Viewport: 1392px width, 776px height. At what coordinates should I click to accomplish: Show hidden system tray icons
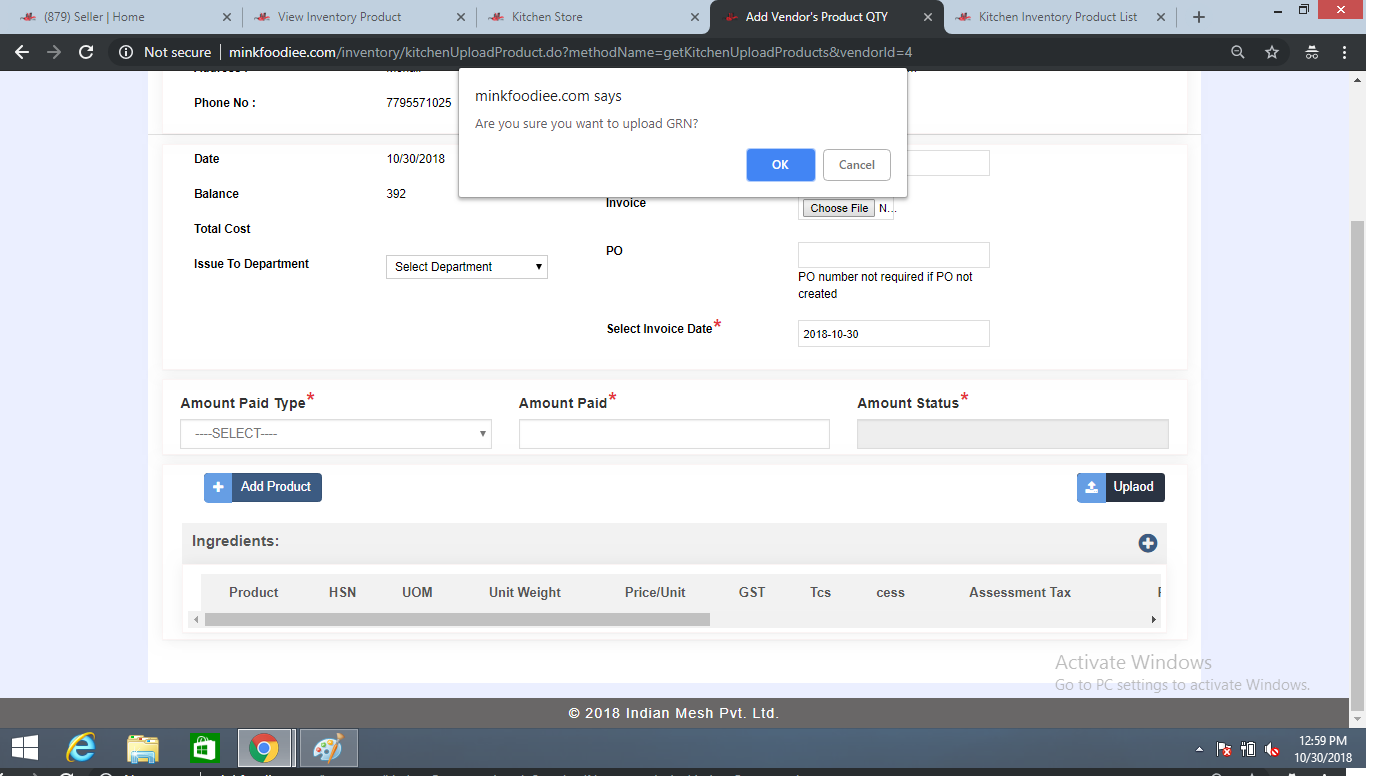[1199, 749]
